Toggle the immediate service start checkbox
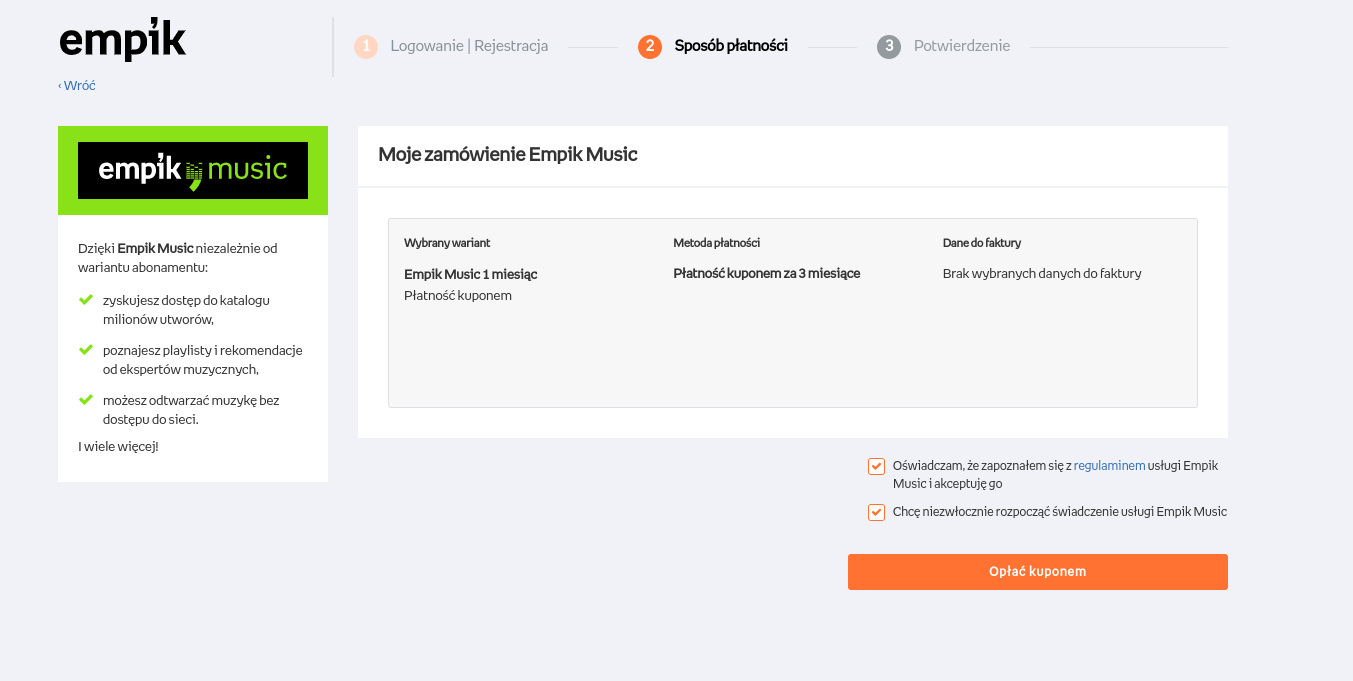Image resolution: width=1353 pixels, height=681 pixels. click(x=877, y=512)
